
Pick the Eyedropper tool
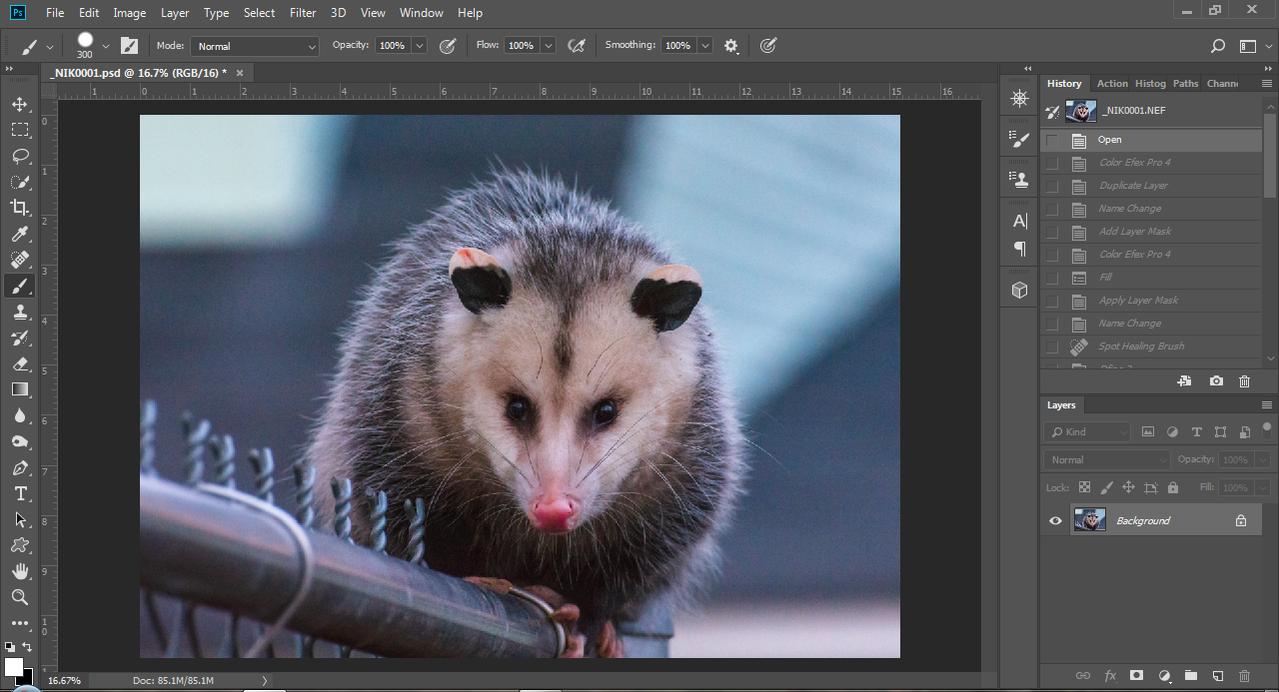20,234
